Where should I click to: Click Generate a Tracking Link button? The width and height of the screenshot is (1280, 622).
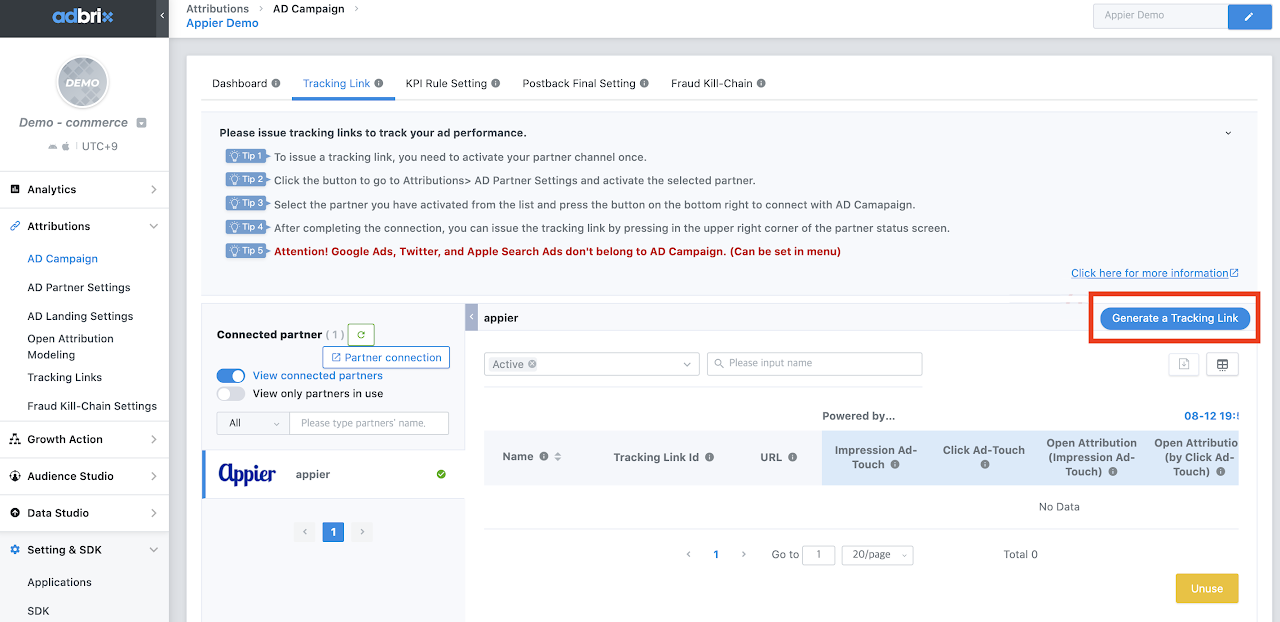(1174, 318)
